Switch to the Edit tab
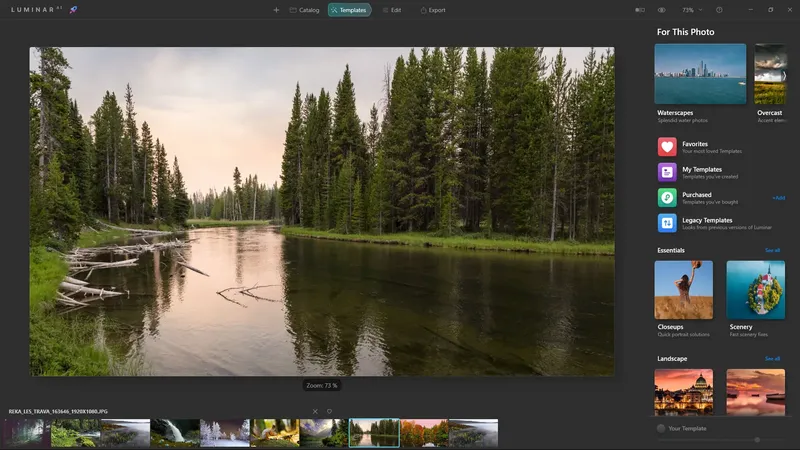 [x=392, y=10]
